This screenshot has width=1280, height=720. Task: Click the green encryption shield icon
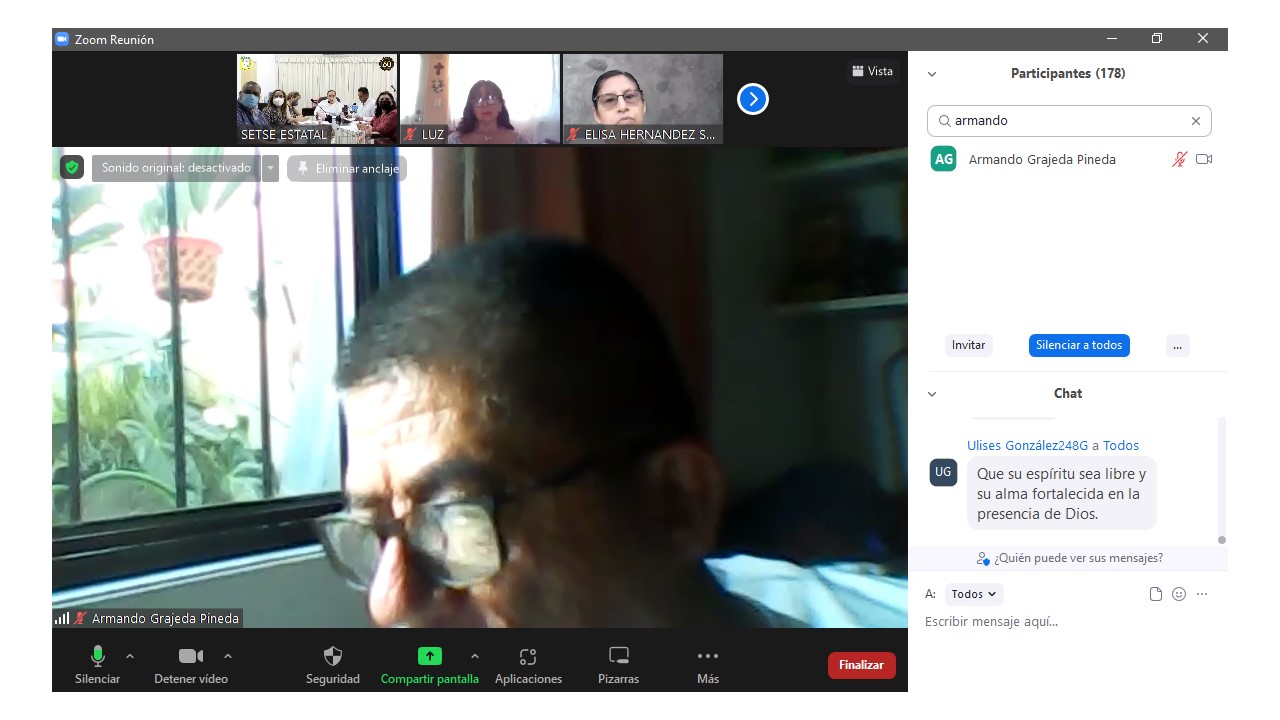point(71,167)
